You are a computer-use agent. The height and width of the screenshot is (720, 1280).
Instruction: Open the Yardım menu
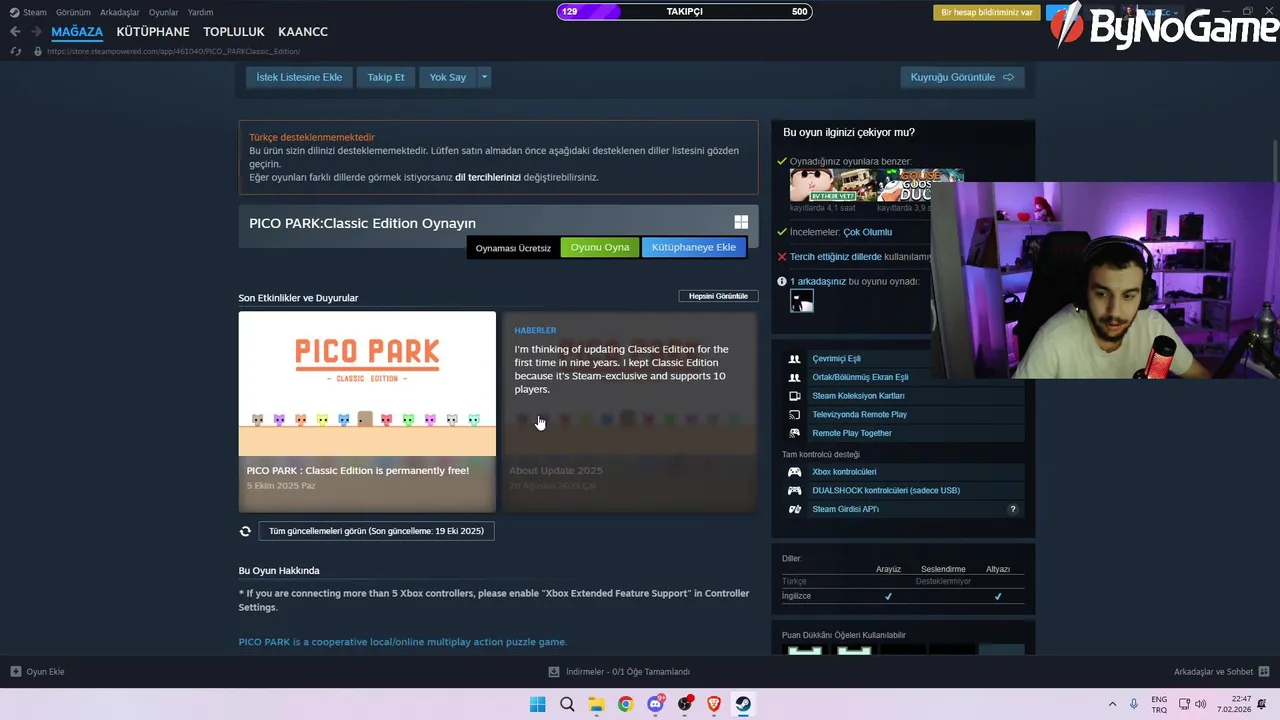(x=201, y=12)
